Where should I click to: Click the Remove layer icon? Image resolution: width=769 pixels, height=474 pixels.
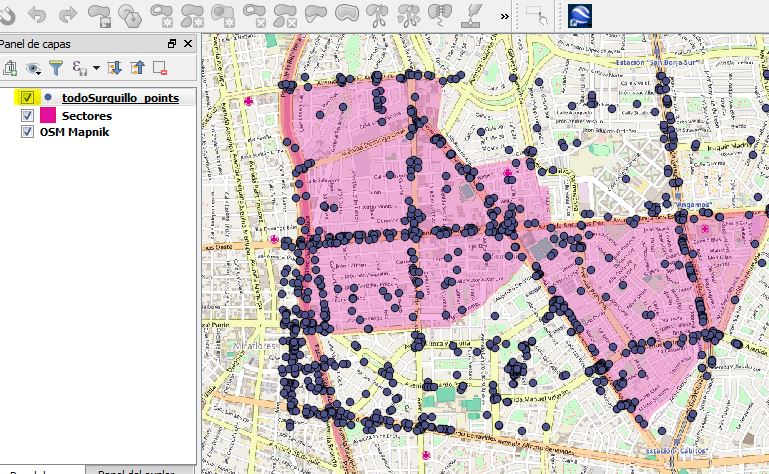[x=160, y=68]
